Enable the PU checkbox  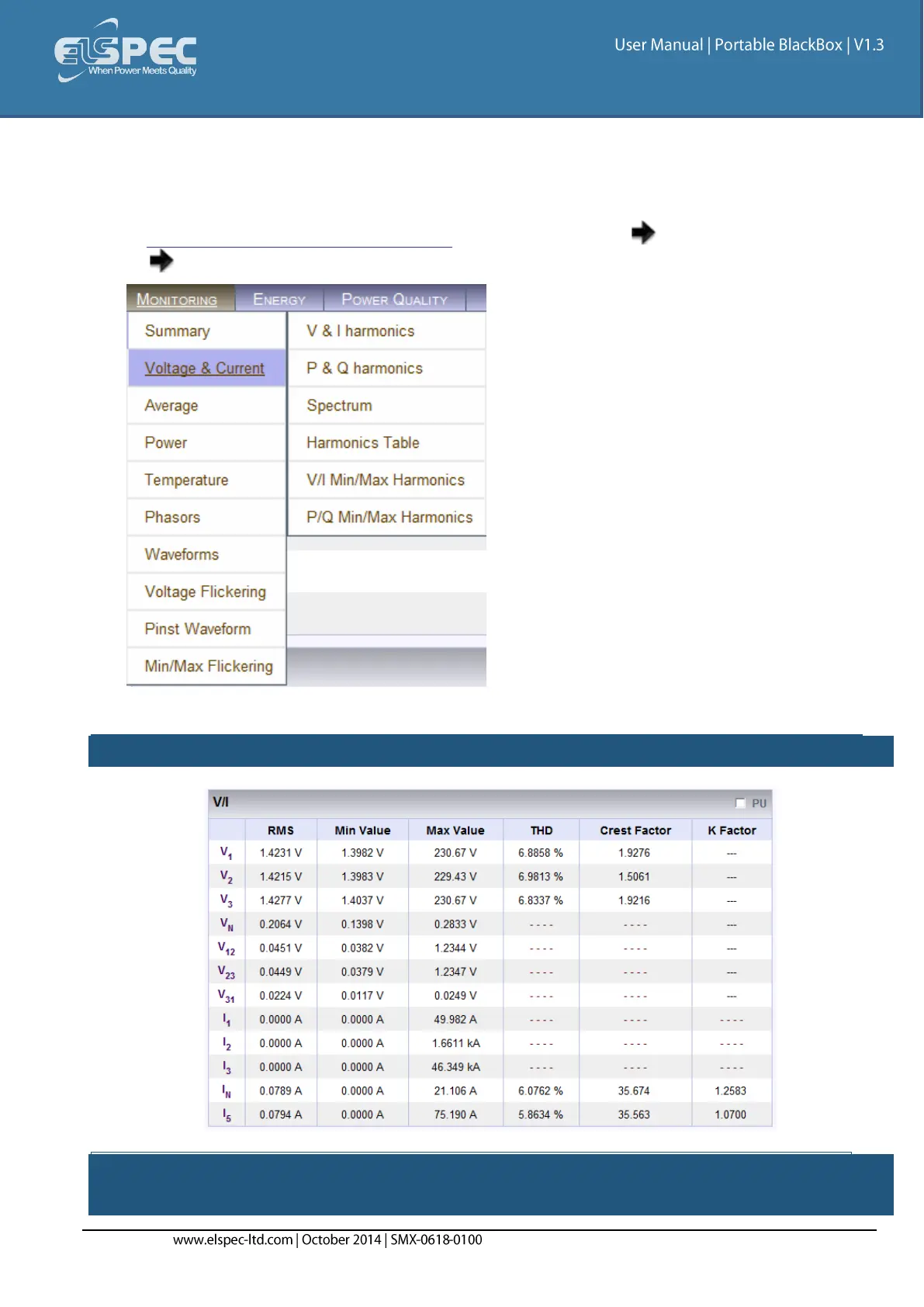tap(740, 803)
